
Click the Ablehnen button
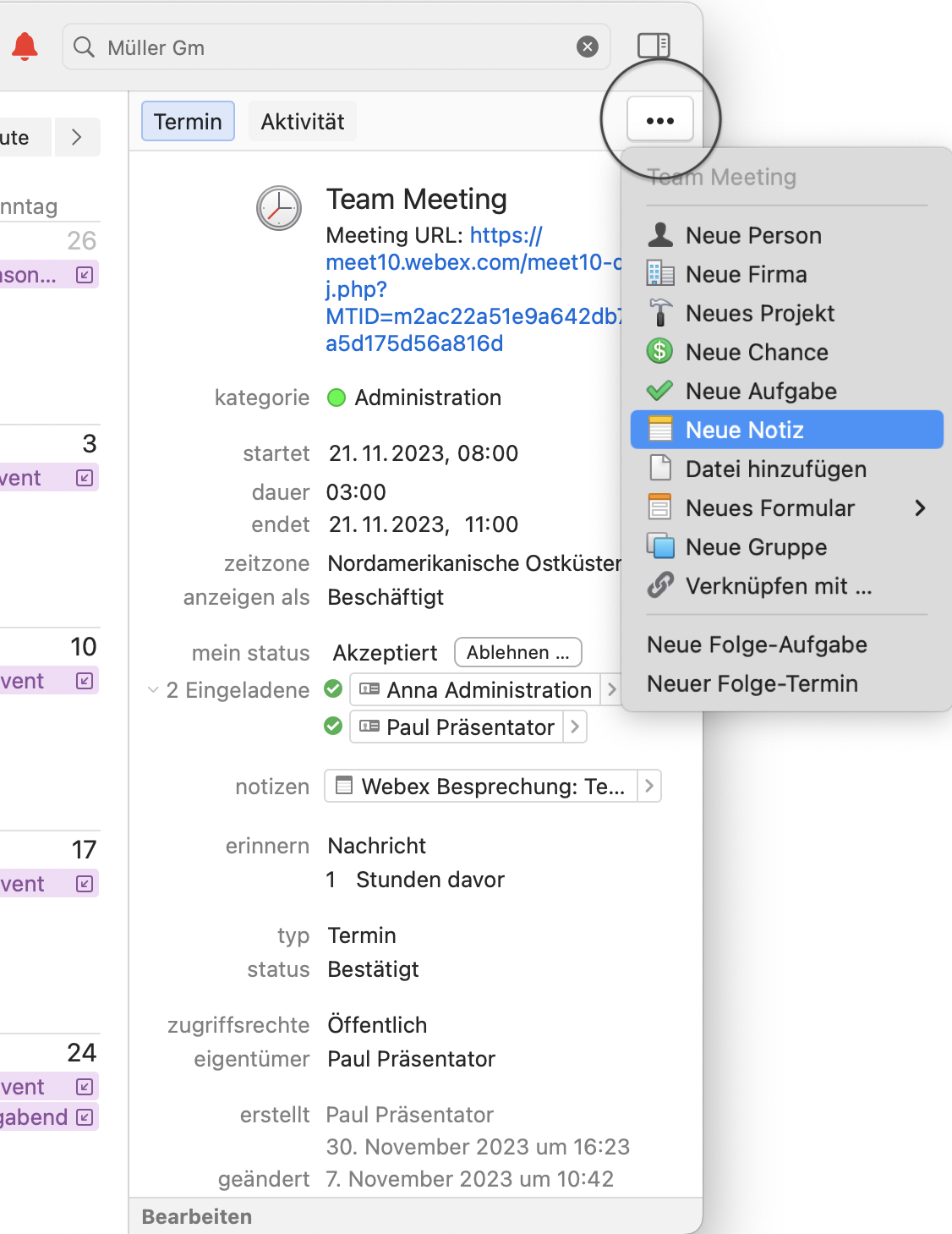[x=517, y=652]
